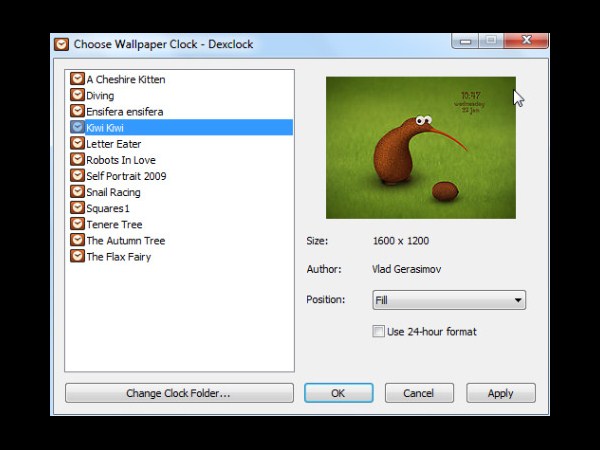600x450 pixels.
Task: Click the icon beside Robots In Love
Action: (x=77, y=160)
